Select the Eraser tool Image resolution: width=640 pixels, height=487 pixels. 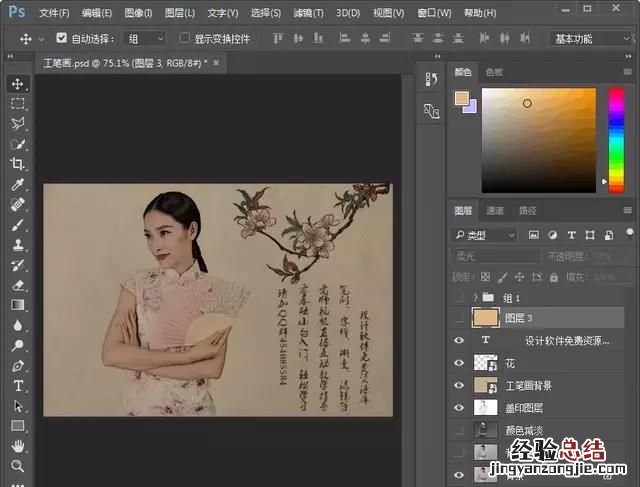[18, 285]
